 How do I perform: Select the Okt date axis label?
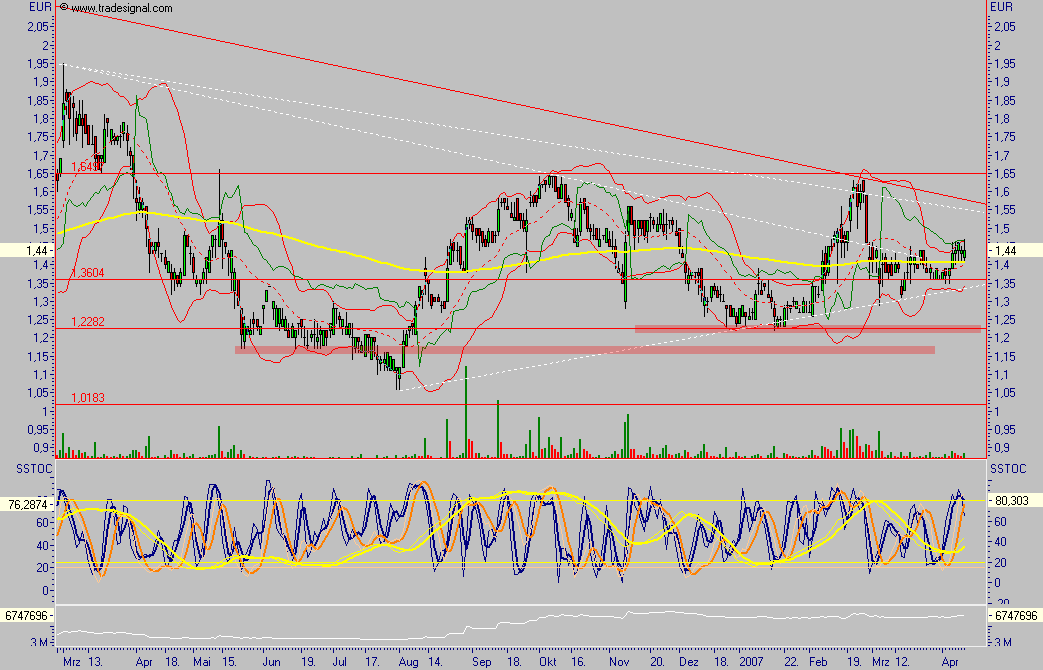[546, 661]
